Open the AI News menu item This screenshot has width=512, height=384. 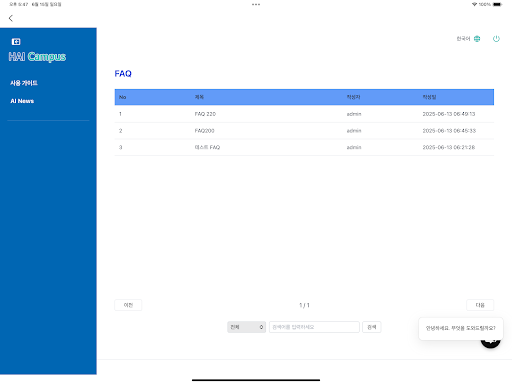22,101
